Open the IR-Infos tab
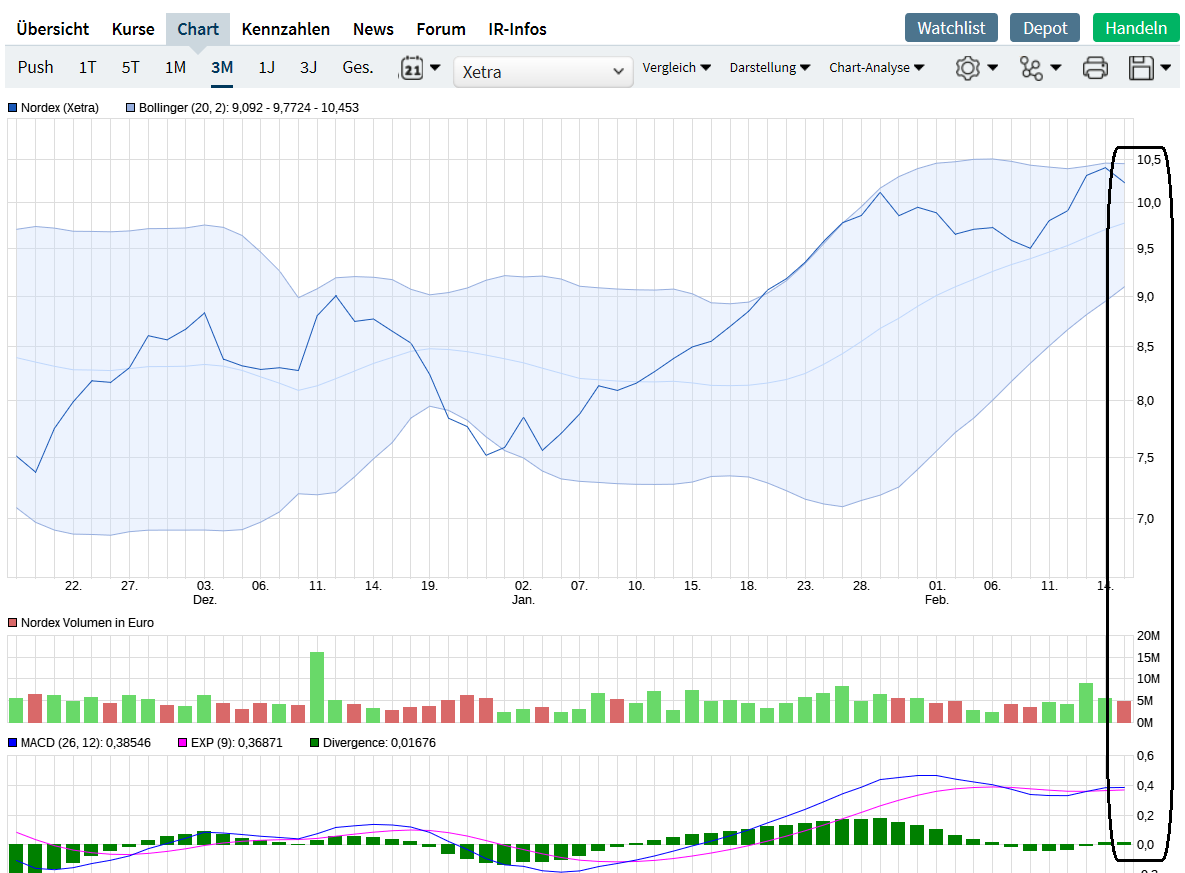 tap(517, 29)
